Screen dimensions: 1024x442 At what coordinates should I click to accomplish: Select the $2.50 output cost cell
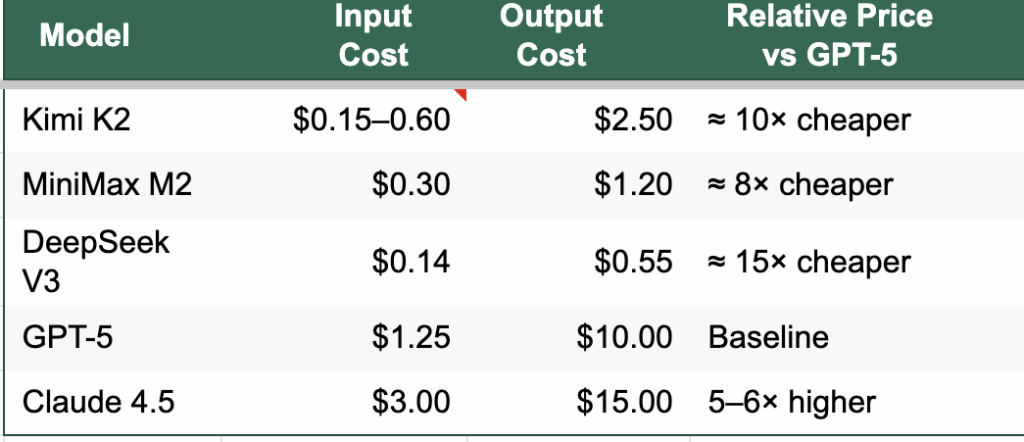pos(633,120)
